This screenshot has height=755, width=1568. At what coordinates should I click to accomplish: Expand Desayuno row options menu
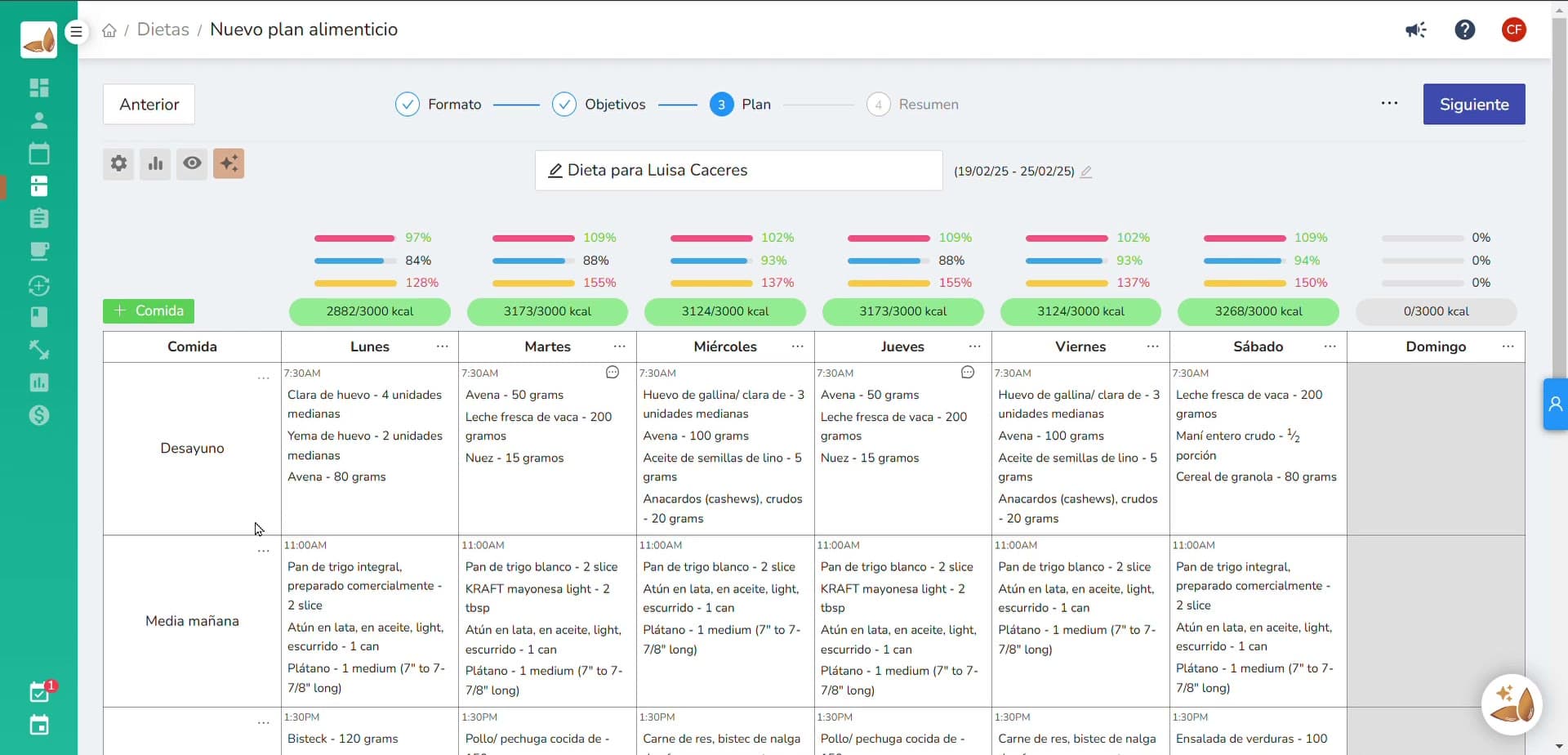tap(263, 378)
